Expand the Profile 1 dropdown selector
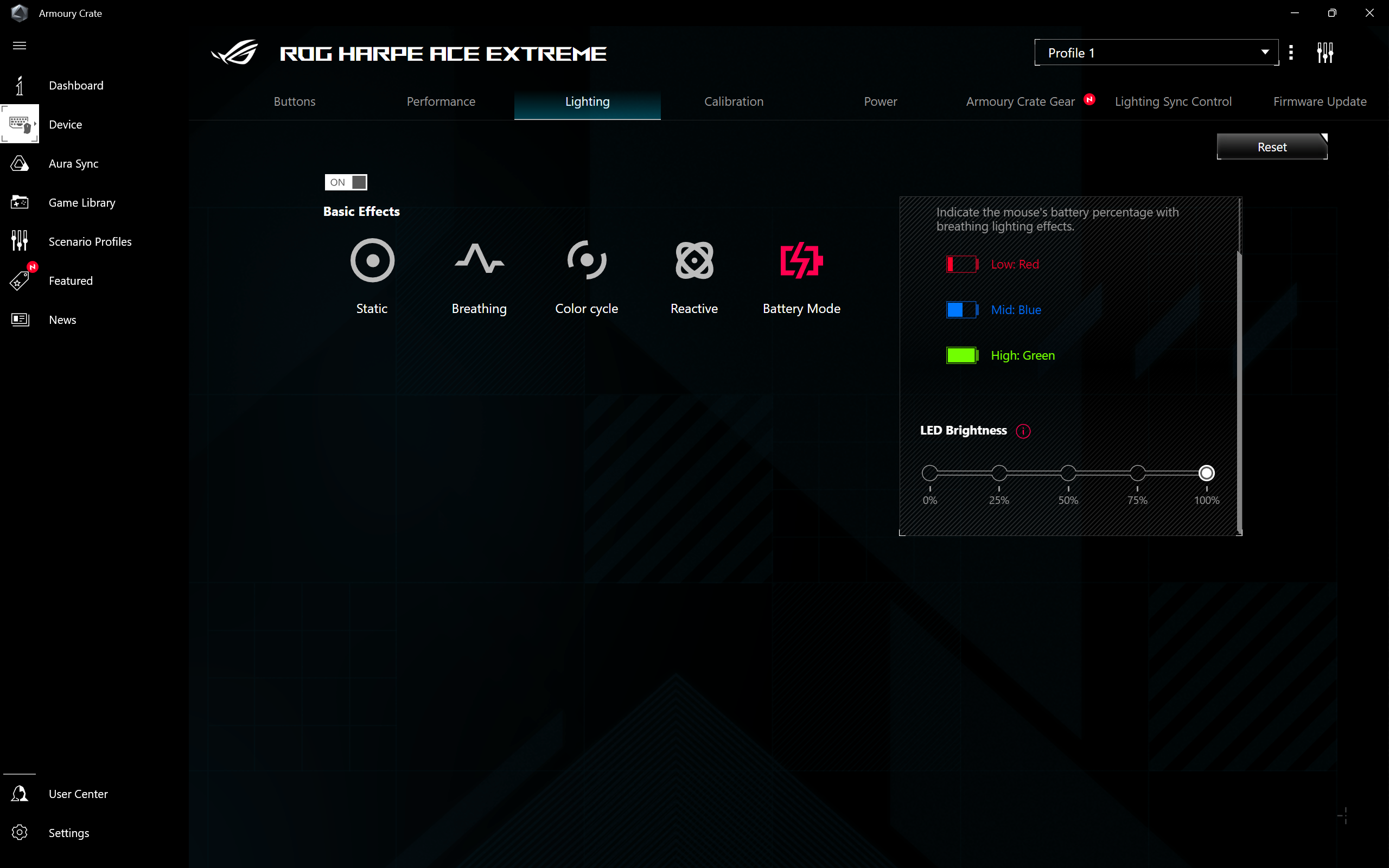The image size is (1389, 868). [x=1265, y=52]
